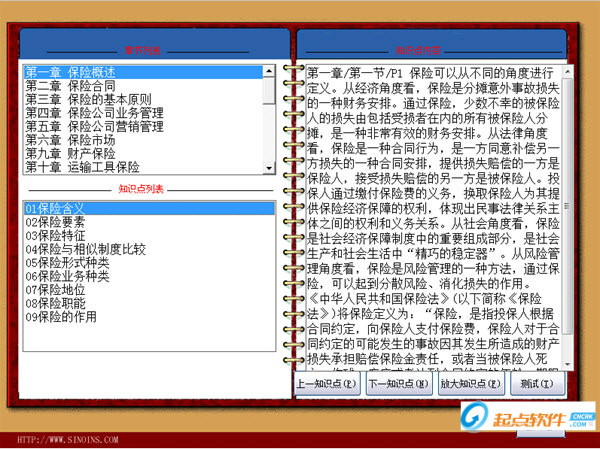Click content pane scroll-down arrow
This screenshot has height=449, width=600.
[567, 365]
